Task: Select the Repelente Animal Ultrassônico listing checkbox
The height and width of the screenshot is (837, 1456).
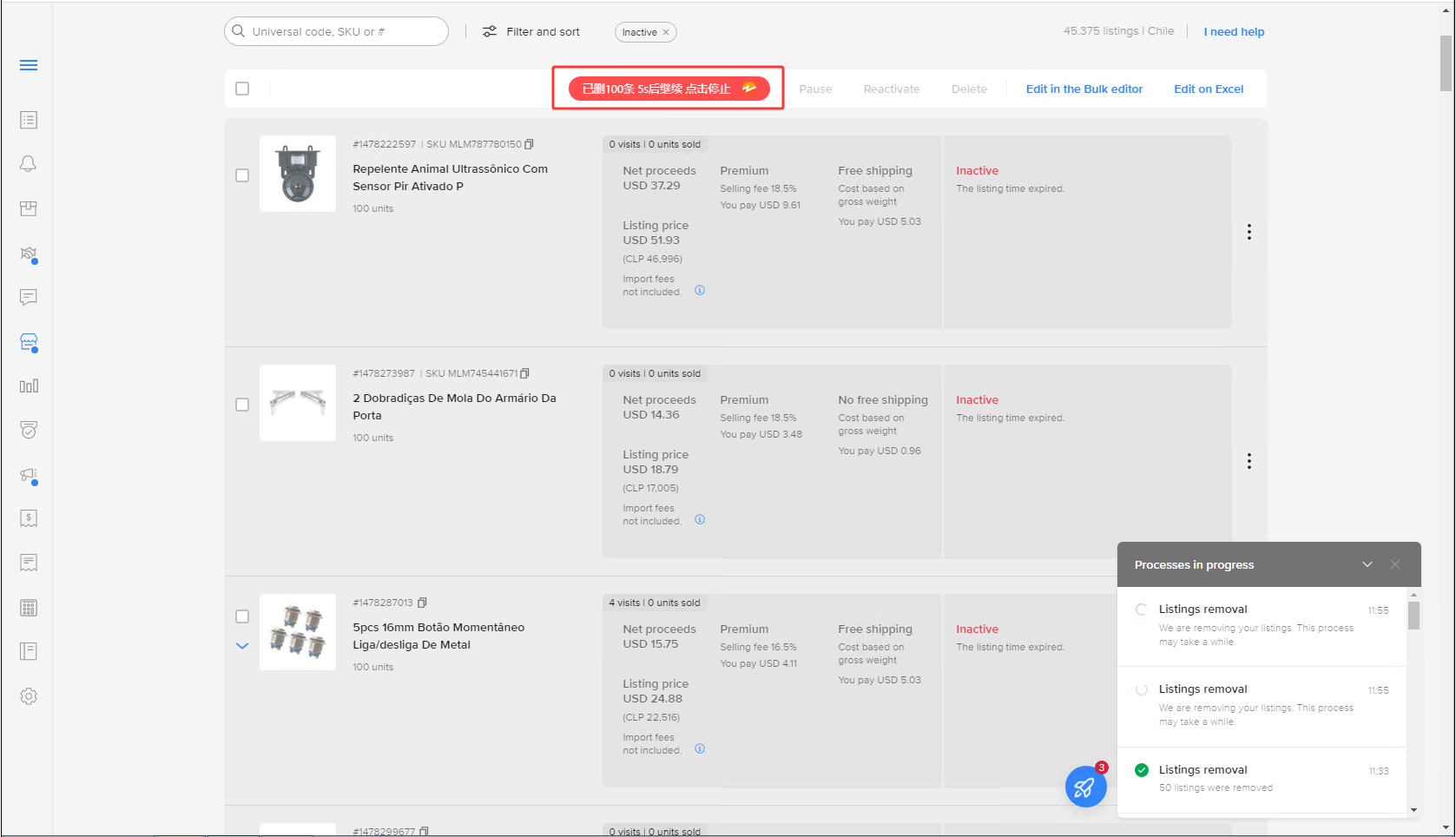Action: 242,175
